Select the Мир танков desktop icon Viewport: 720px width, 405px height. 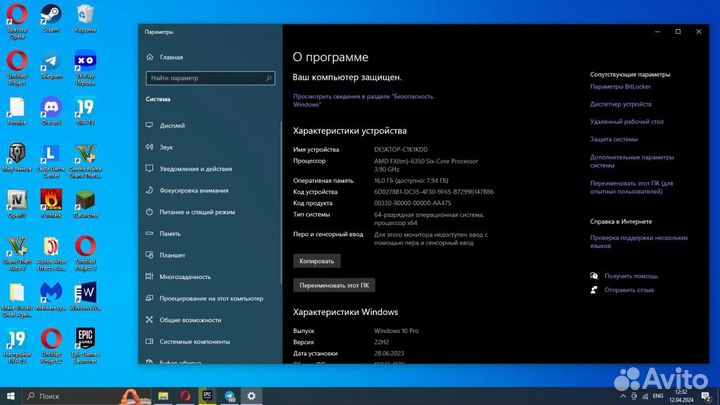coord(17,158)
